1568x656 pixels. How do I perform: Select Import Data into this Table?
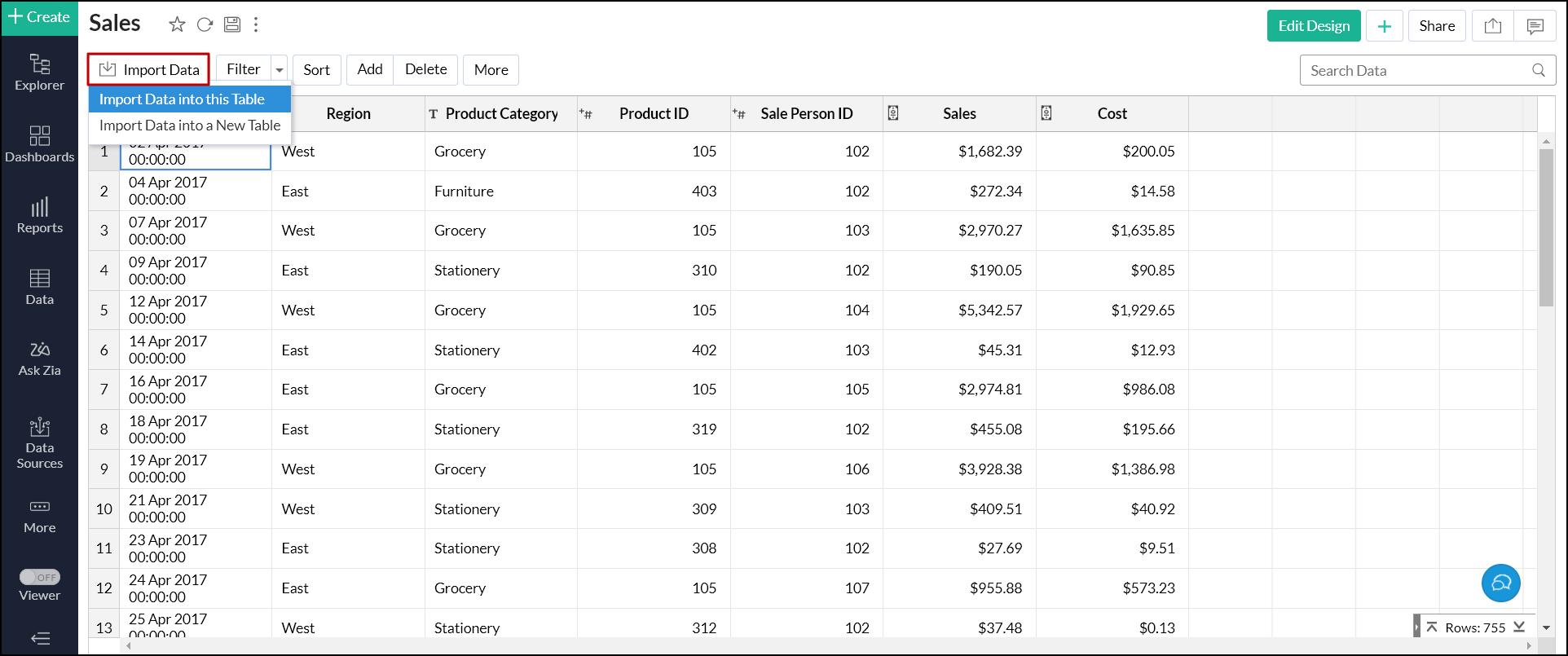pos(182,99)
